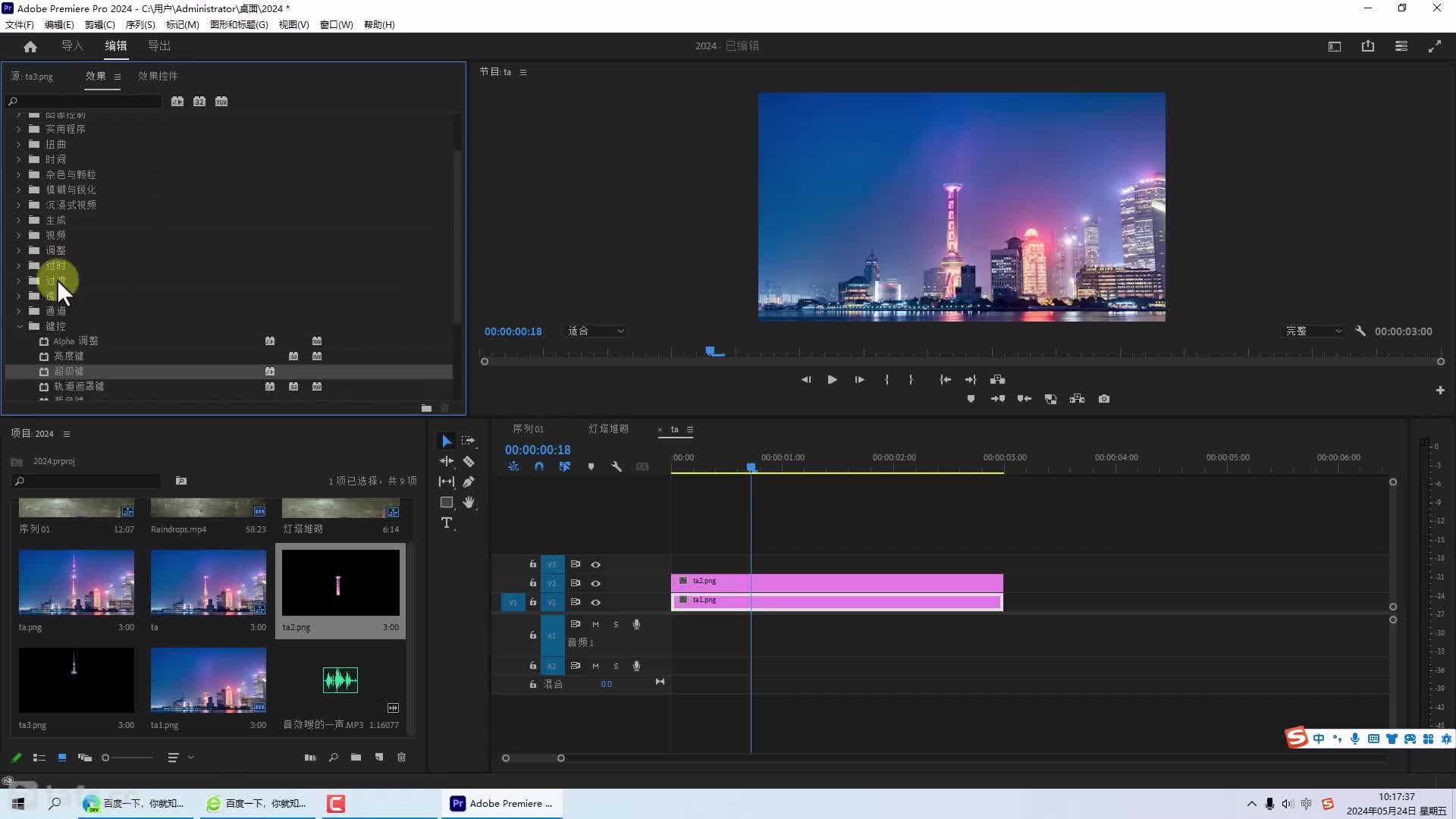Toggle V2 track lock

(x=533, y=583)
